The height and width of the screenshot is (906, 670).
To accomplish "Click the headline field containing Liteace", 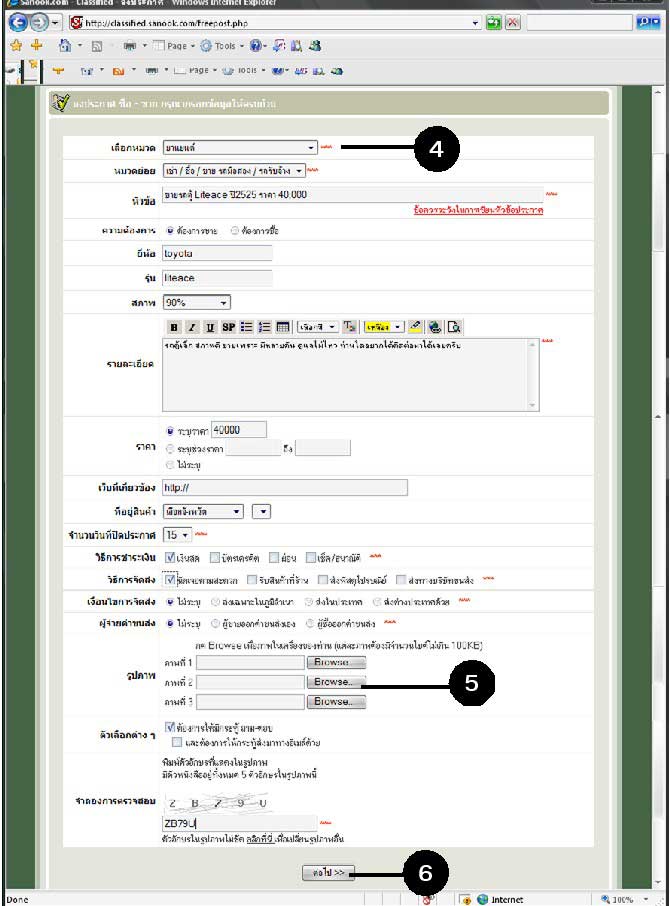I will (352, 195).
